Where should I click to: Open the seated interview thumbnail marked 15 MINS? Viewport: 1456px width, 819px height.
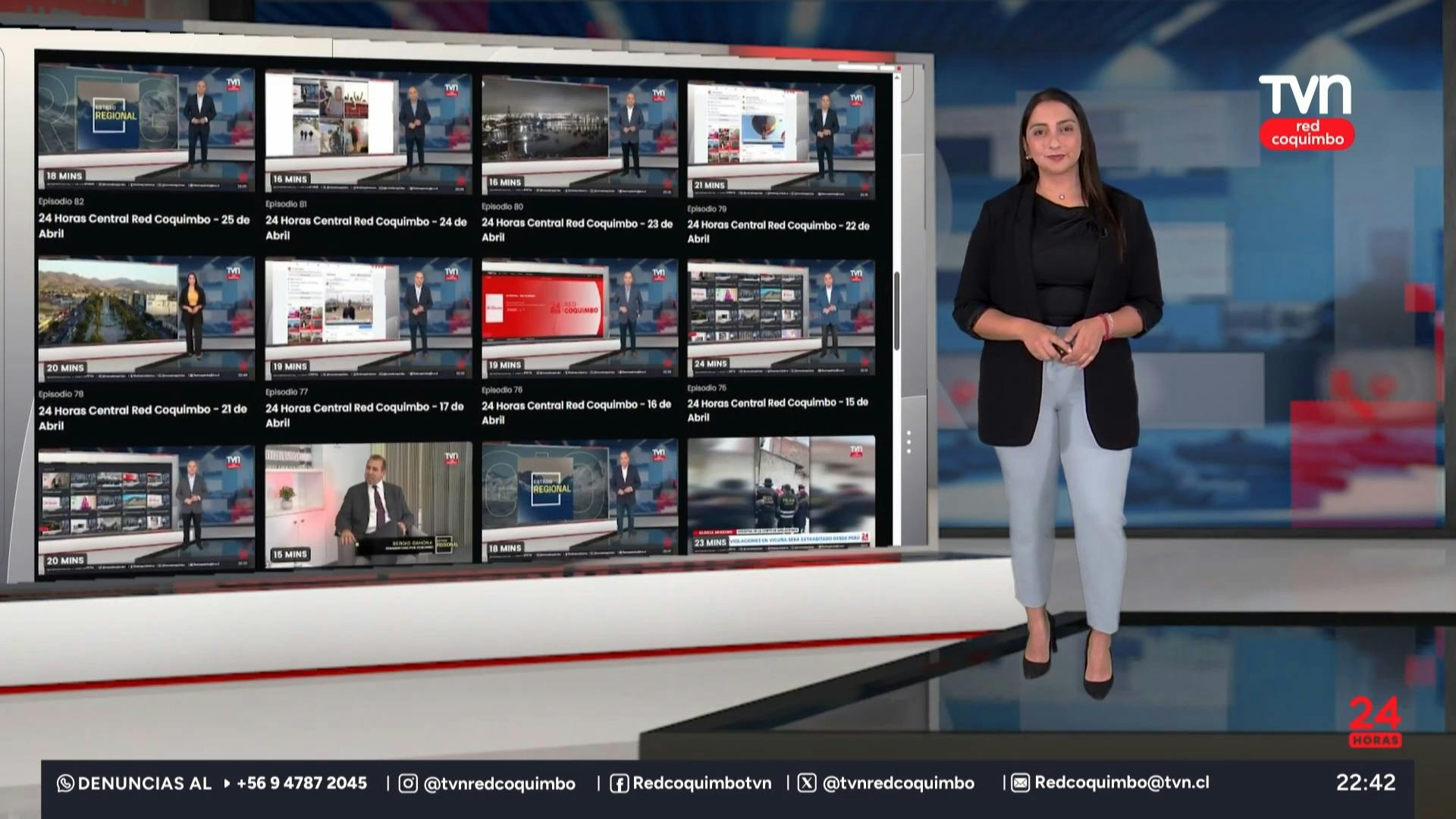click(369, 504)
